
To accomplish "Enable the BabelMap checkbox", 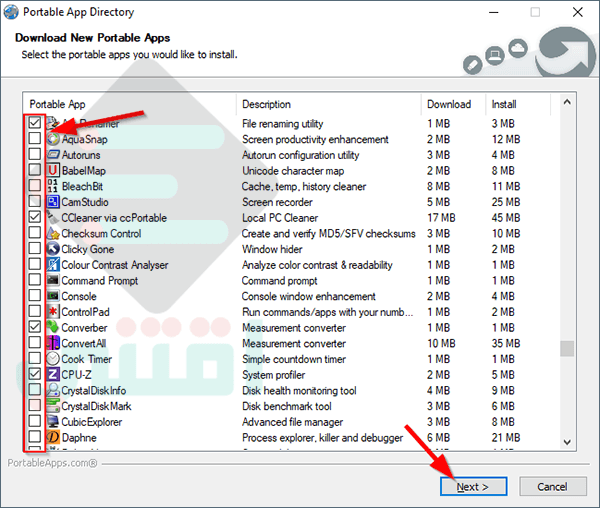I will (34, 169).
